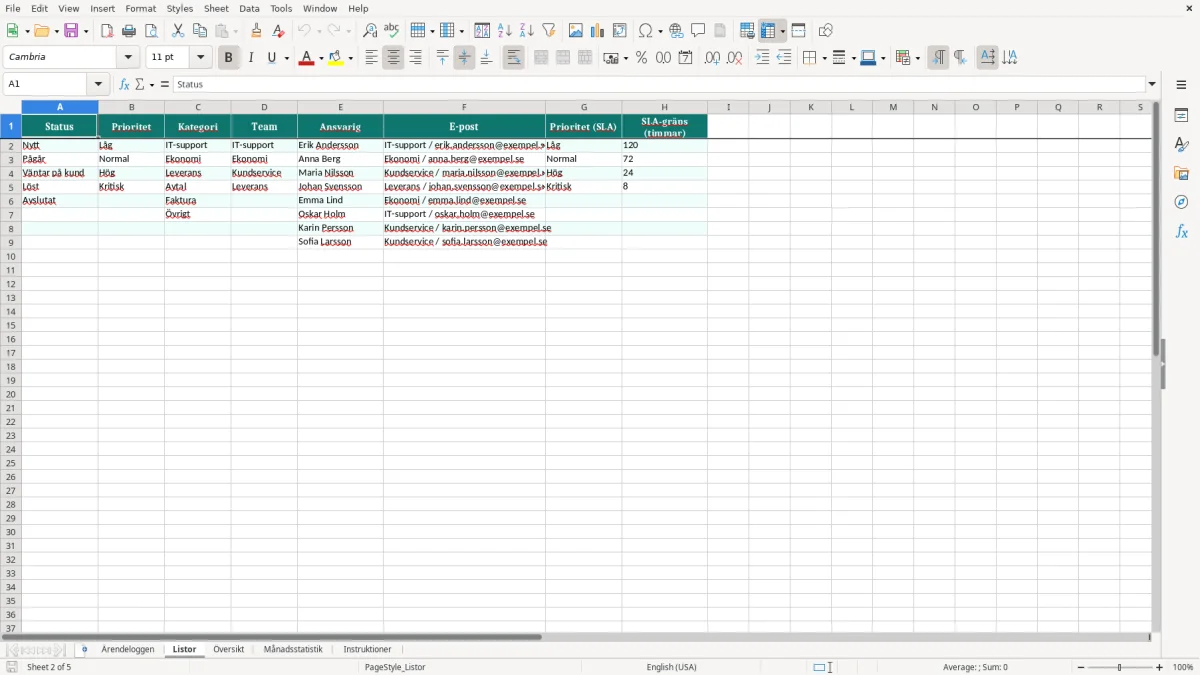Click the Print icon

coord(129,31)
